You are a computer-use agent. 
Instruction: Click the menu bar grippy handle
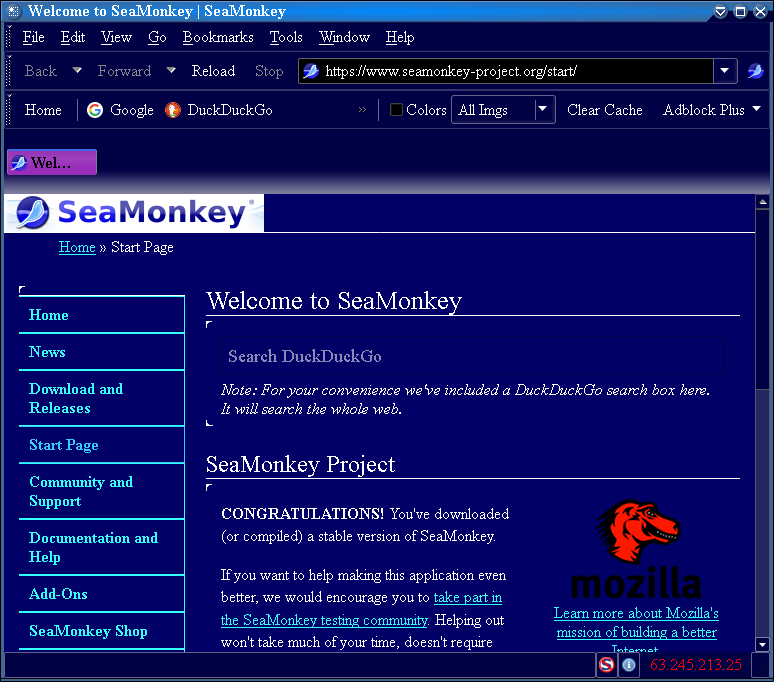(9, 38)
